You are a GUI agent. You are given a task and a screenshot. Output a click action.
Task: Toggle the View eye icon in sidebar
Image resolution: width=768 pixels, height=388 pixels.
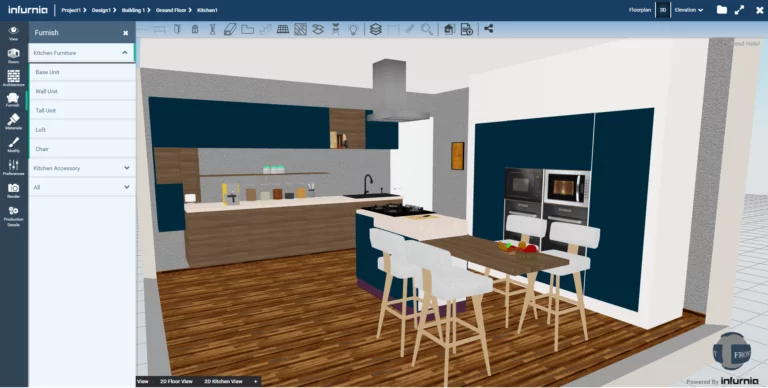13,33
